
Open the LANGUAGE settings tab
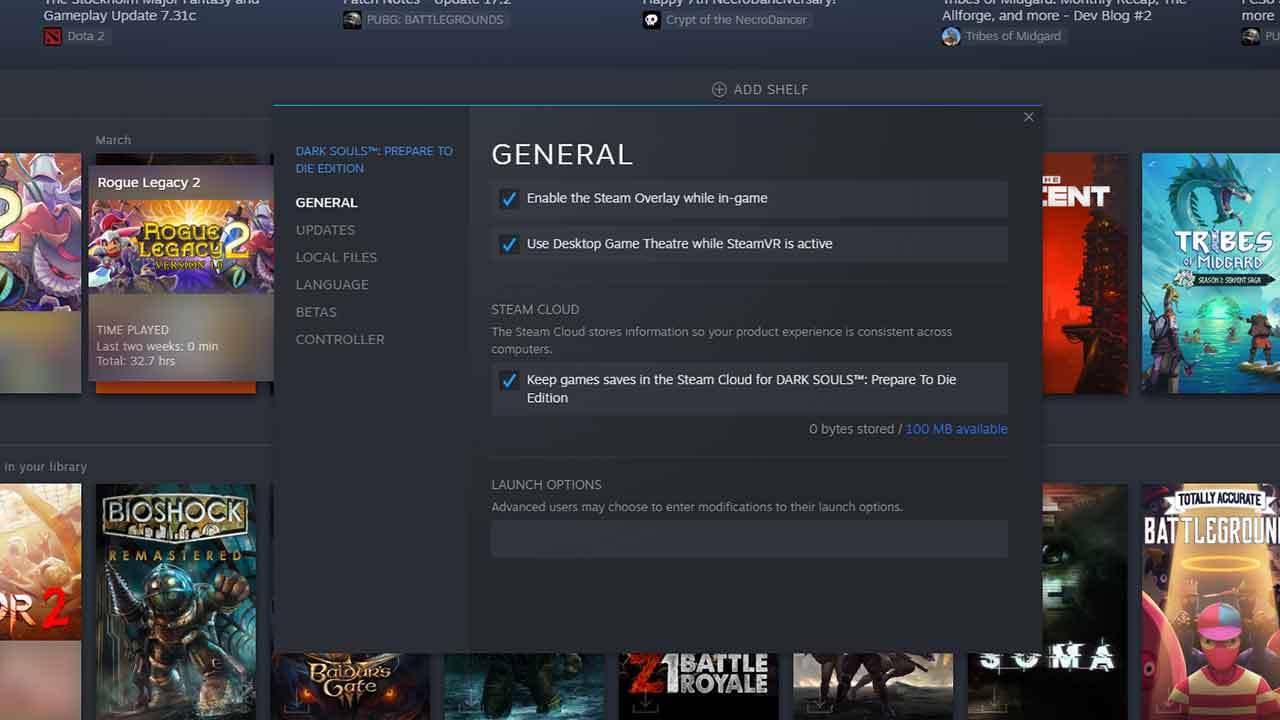click(332, 285)
